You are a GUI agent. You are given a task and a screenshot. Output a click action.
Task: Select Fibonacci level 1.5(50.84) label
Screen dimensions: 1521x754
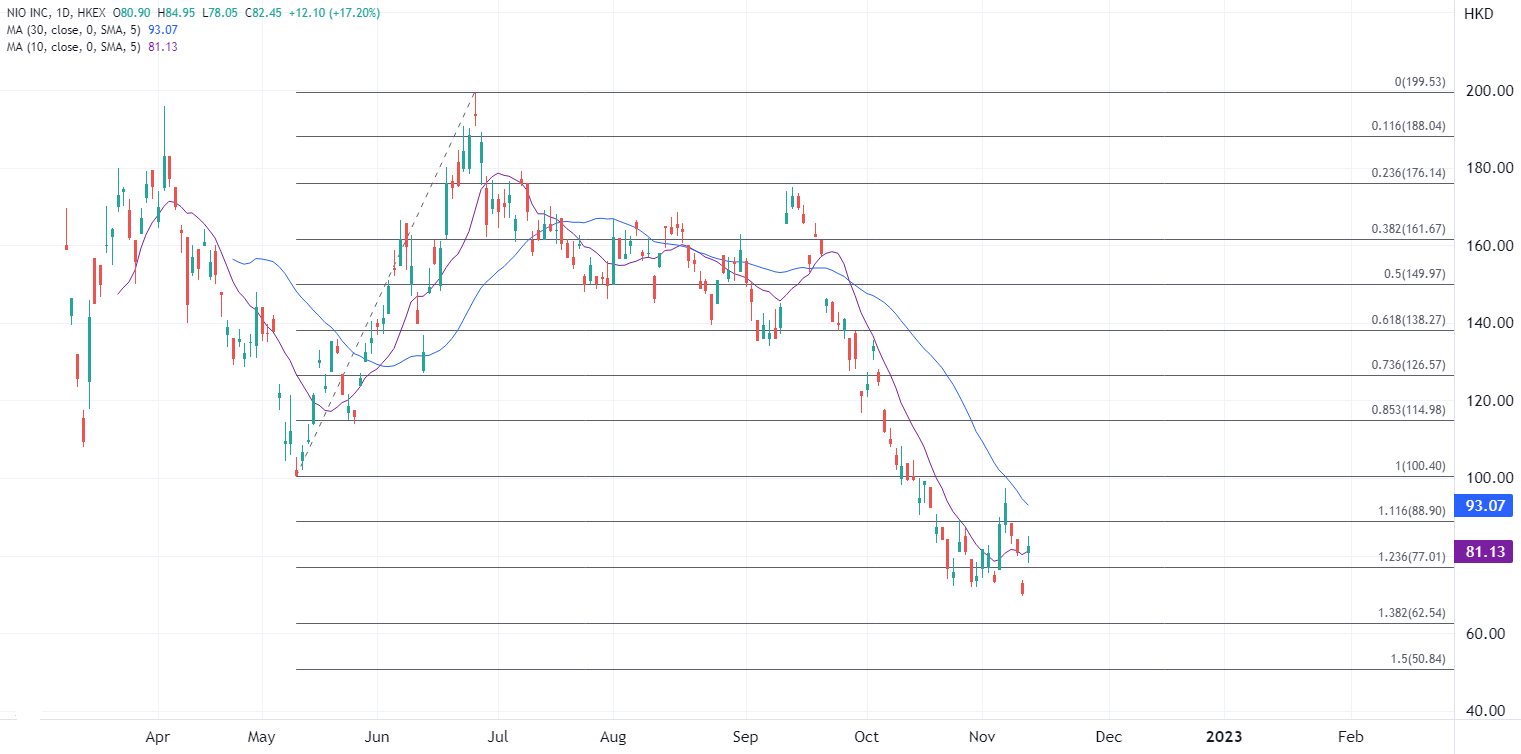coord(1418,658)
